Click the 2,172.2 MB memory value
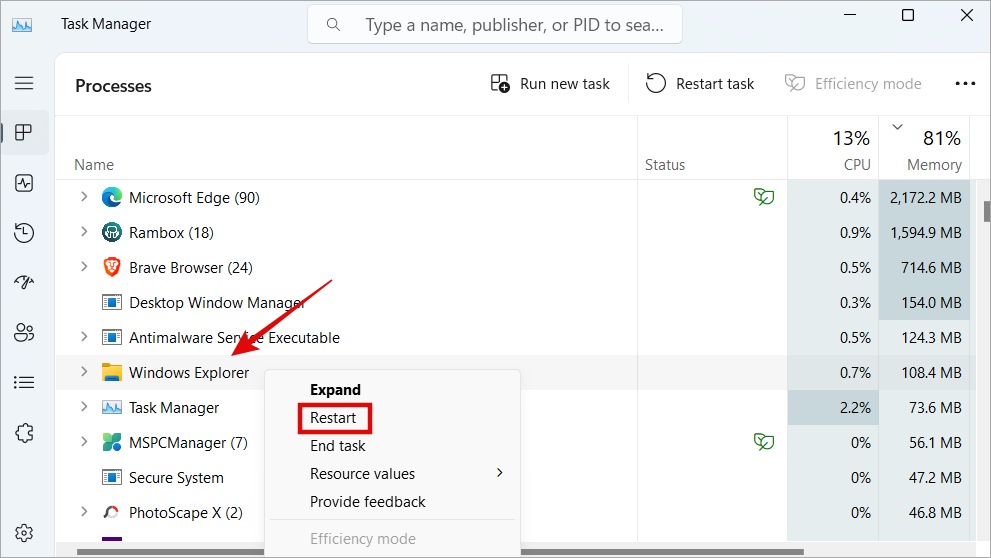This screenshot has height=558, width=991. (x=926, y=198)
